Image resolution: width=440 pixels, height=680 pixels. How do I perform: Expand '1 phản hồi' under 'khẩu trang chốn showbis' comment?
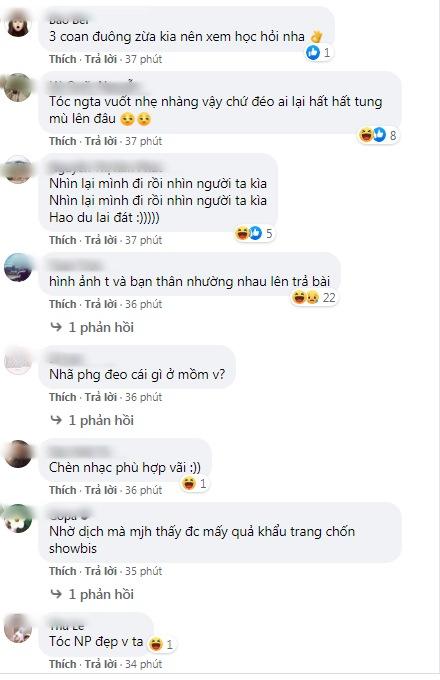(92, 594)
